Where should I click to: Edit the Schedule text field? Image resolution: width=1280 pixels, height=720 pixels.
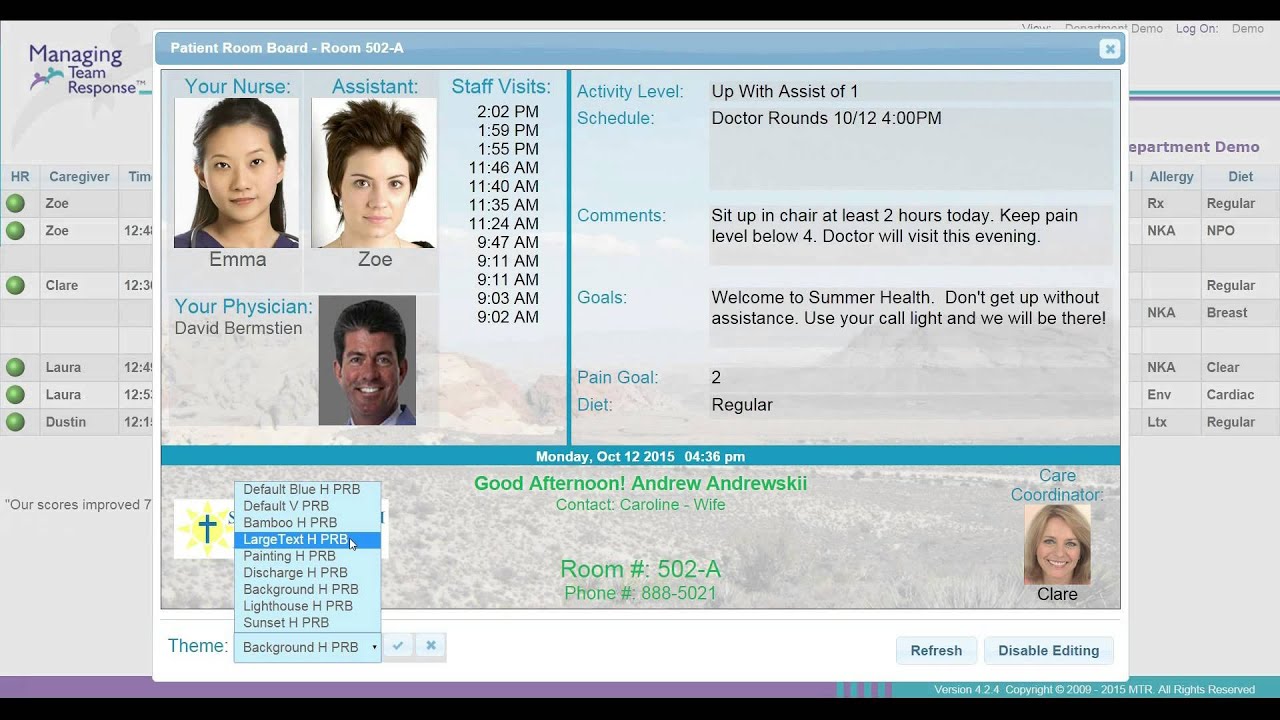click(x=911, y=148)
